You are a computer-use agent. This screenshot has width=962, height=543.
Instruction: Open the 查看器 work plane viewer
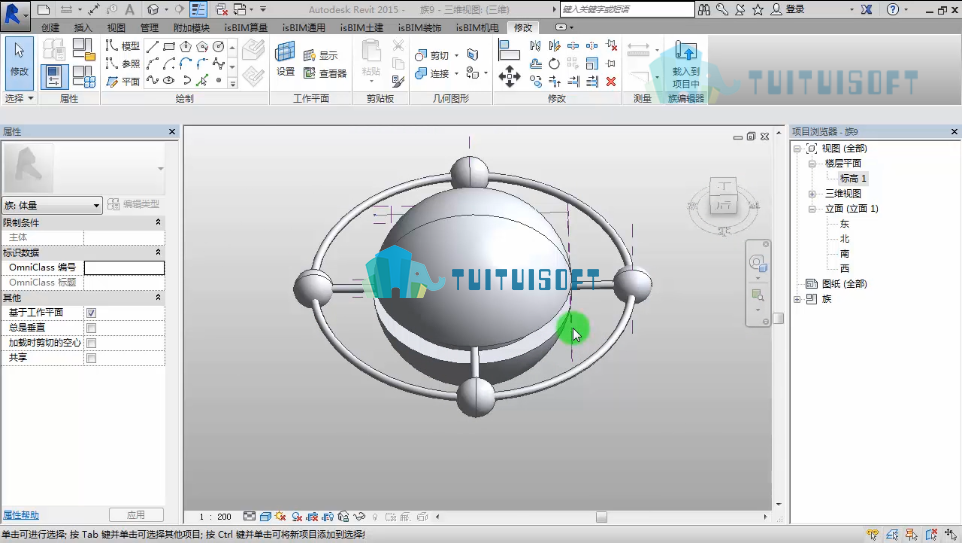[x=325, y=73]
